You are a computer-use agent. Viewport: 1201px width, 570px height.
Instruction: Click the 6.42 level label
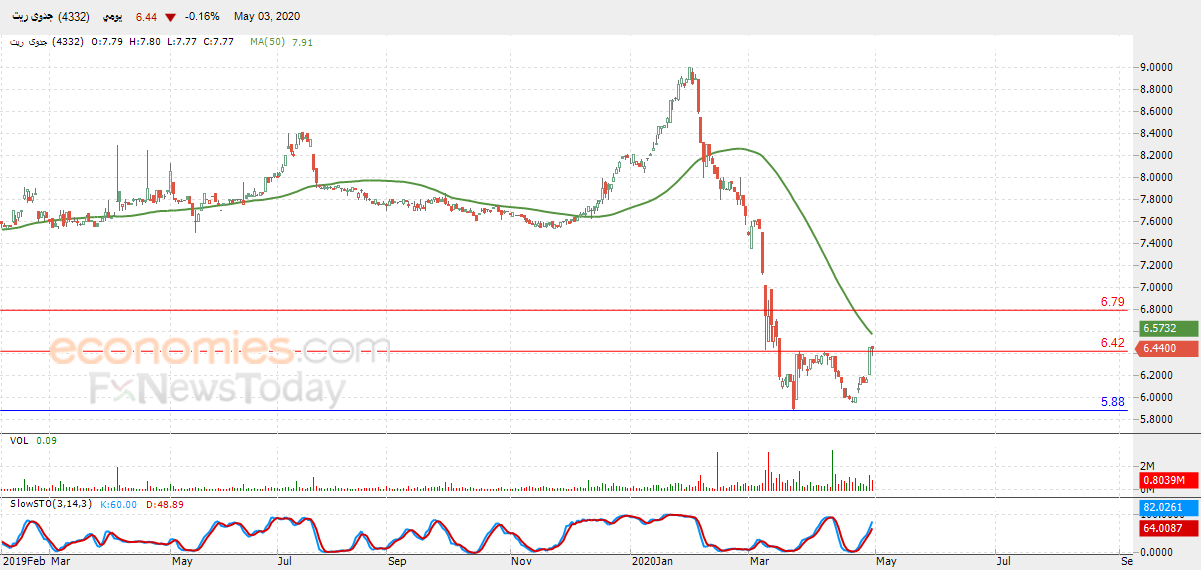[1112, 343]
